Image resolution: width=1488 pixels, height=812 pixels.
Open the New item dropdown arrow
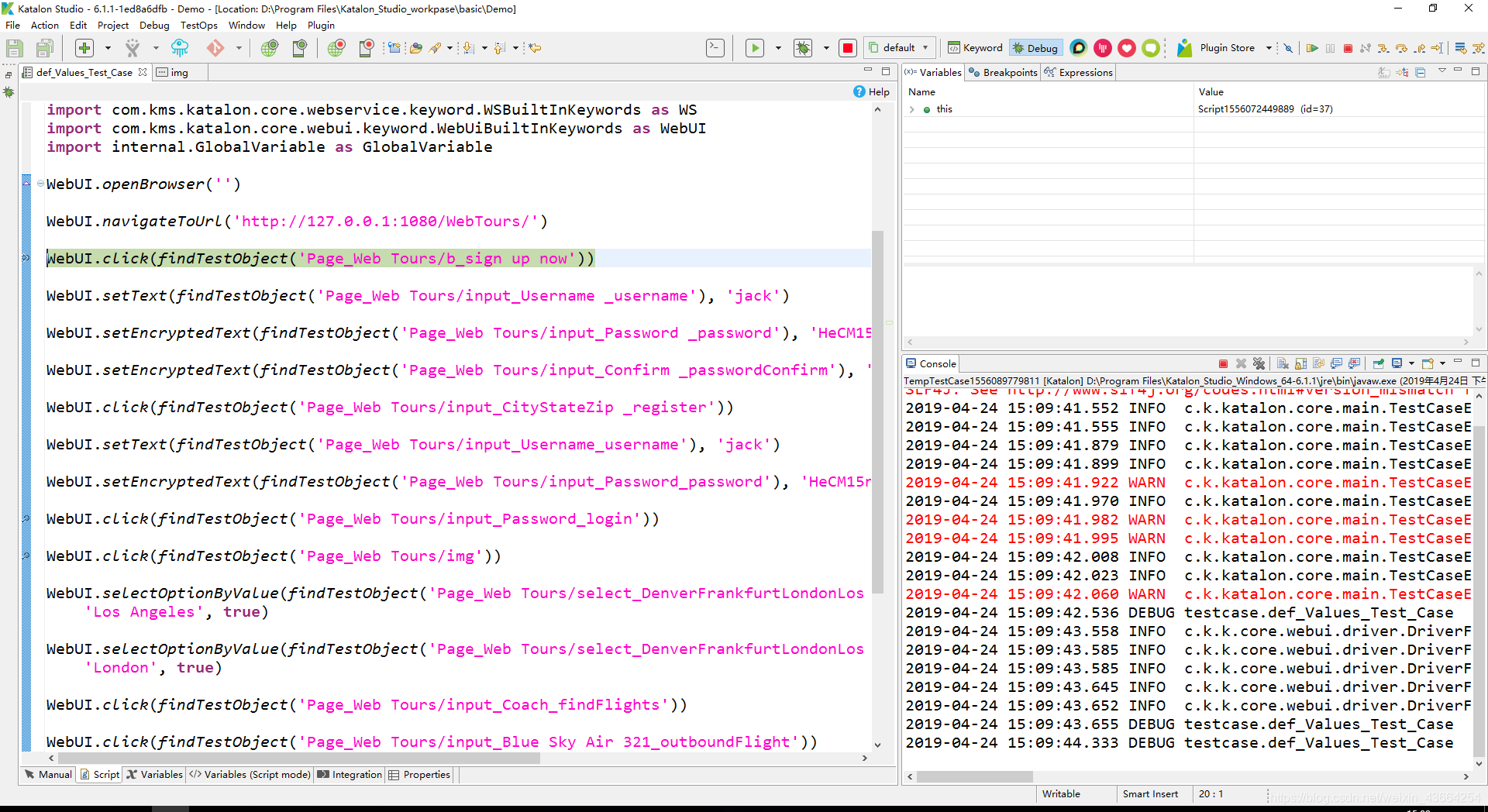[x=108, y=48]
